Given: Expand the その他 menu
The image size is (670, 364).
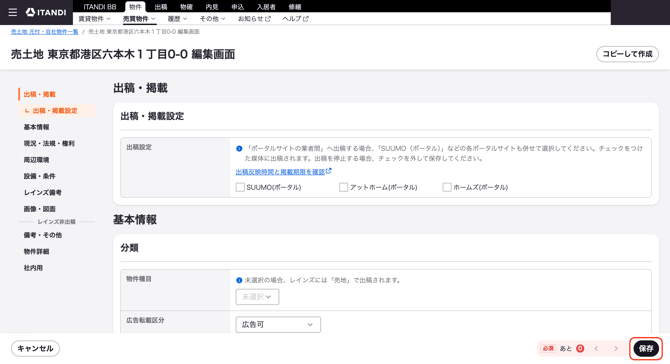Looking at the screenshot, I should [x=212, y=19].
